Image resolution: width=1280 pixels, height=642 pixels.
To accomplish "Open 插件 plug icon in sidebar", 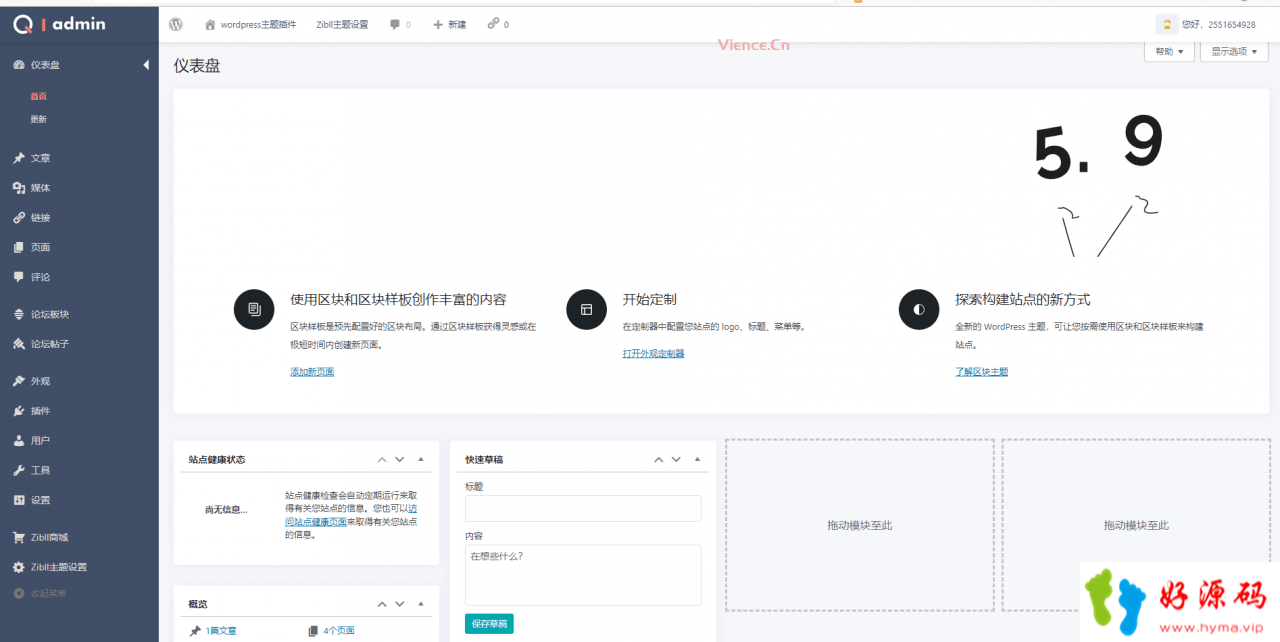I will [x=19, y=411].
